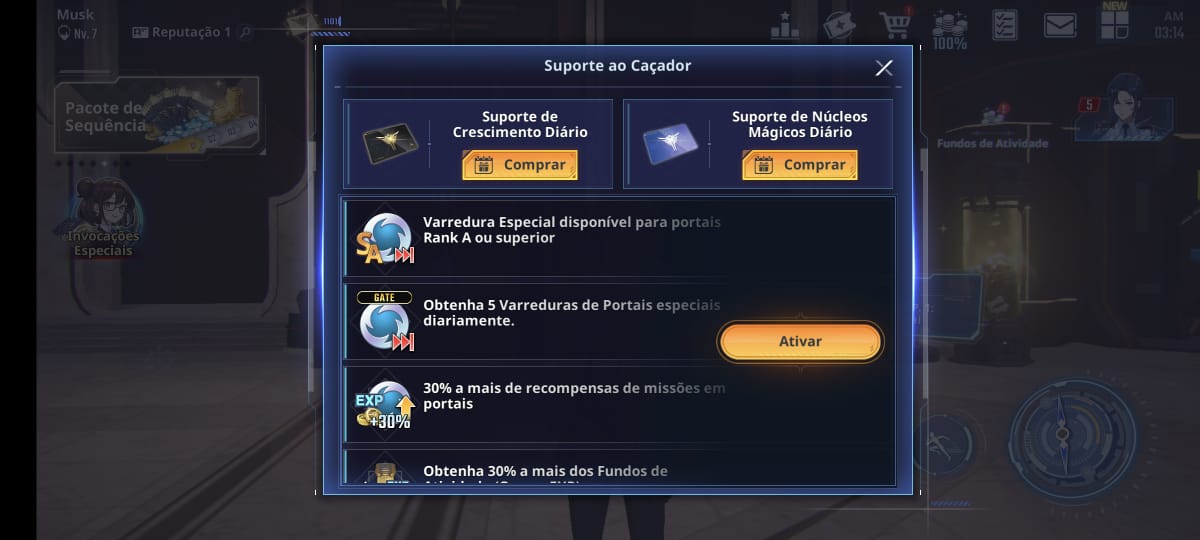Tap the gold coins 100% icon
The height and width of the screenshot is (540, 1200).
coord(949,29)
